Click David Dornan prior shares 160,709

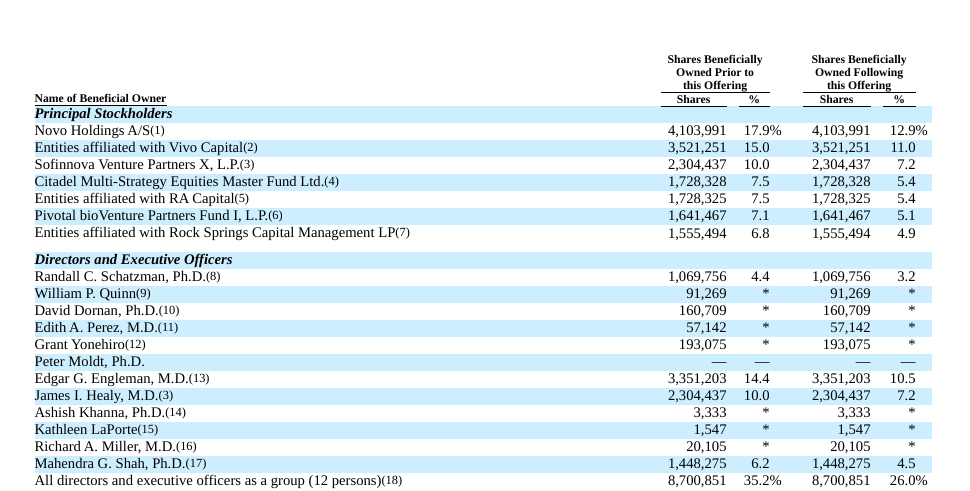[703, 310]
